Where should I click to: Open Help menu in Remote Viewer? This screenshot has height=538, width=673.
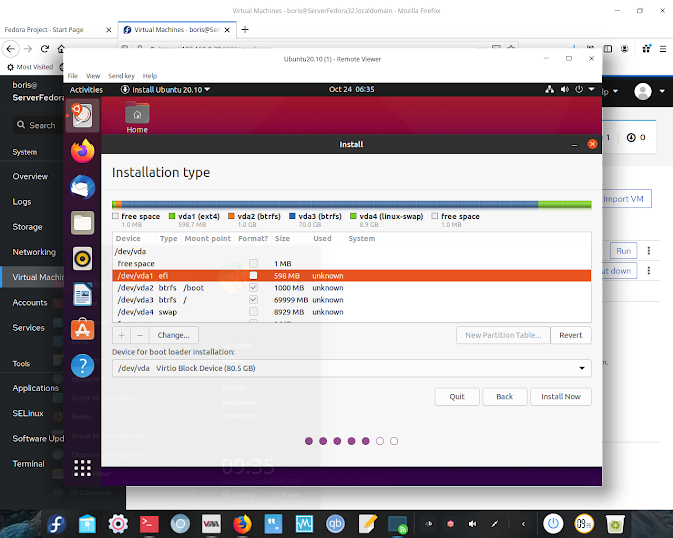pyautogui.click(x=150, y=76)
